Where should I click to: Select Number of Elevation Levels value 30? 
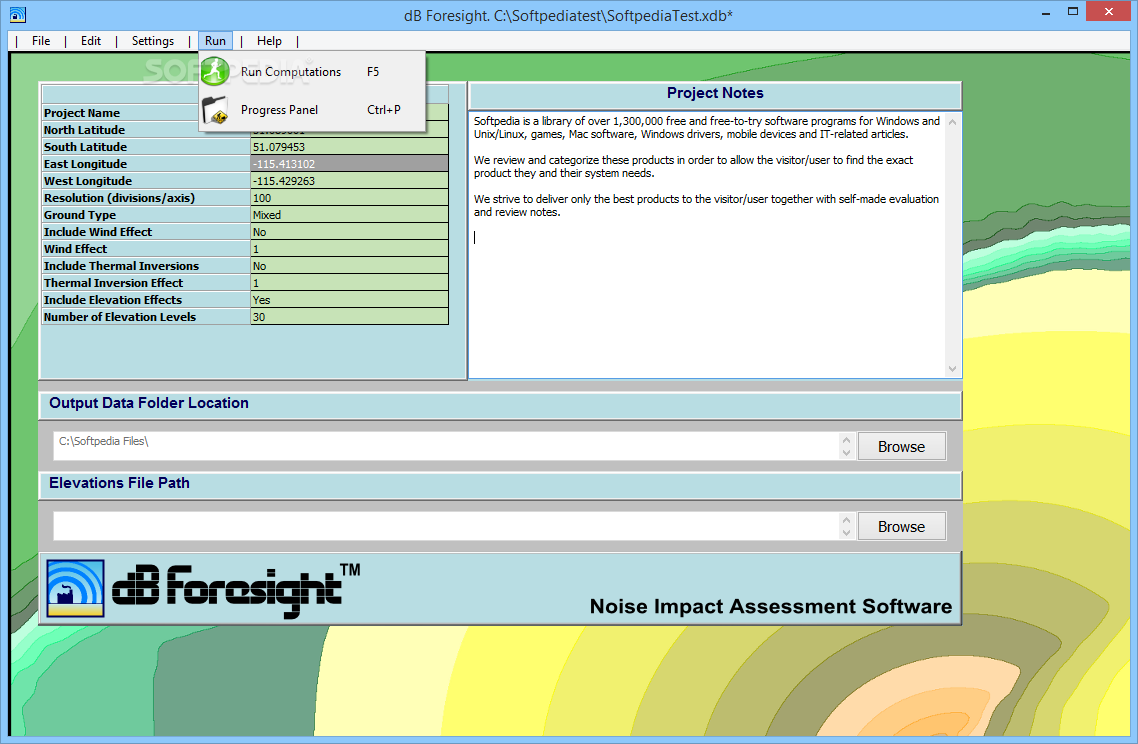click(349, 317)
